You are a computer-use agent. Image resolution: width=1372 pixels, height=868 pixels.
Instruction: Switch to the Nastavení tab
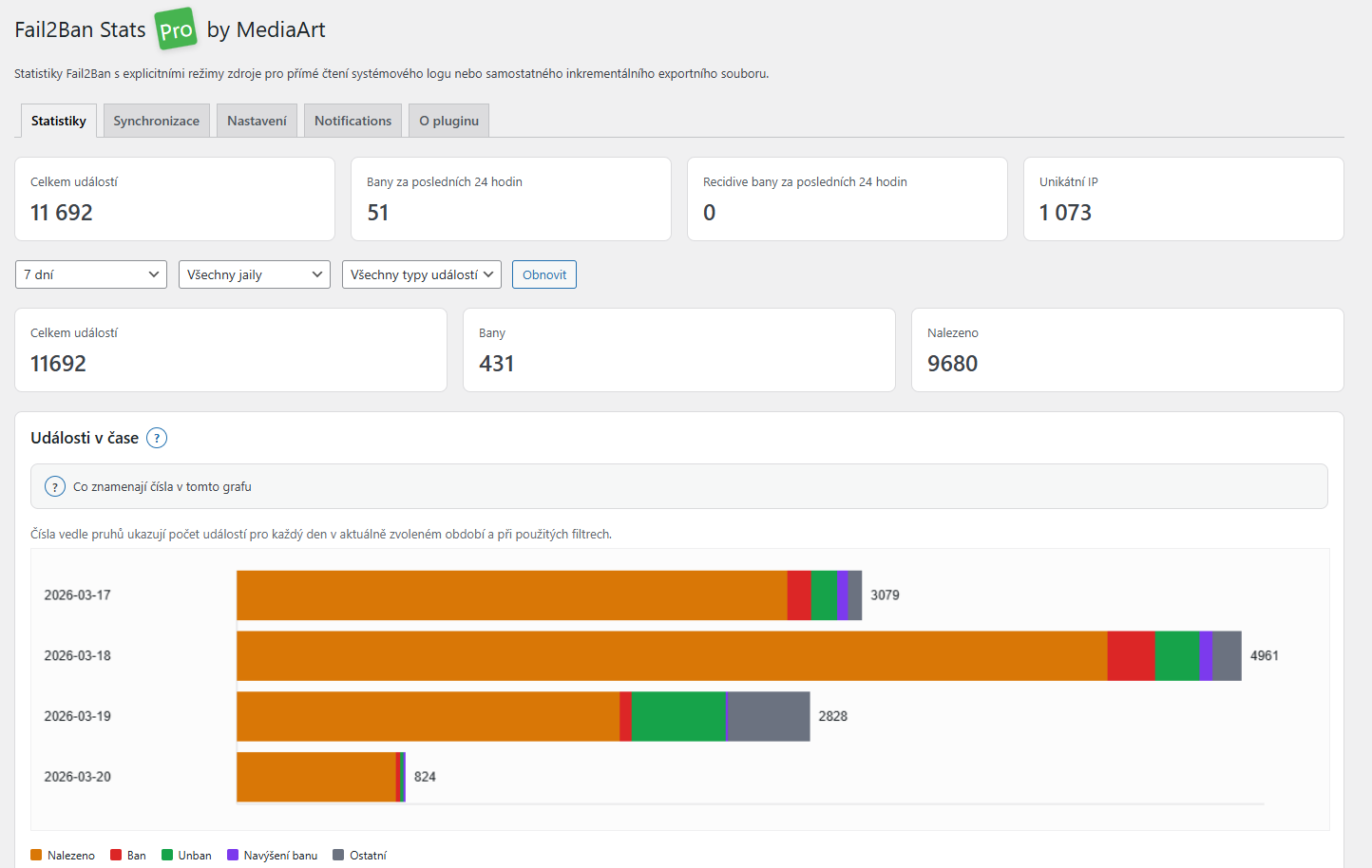coord(257,121)
